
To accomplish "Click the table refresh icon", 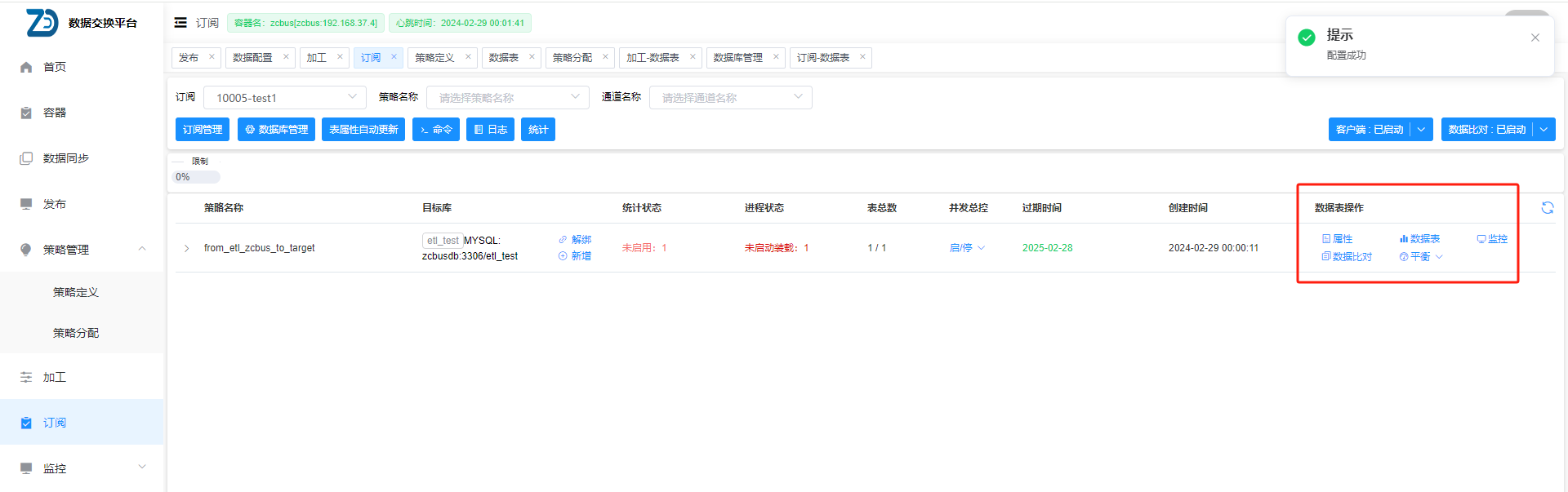I will pyautogui.click(x=1547, y=208).
